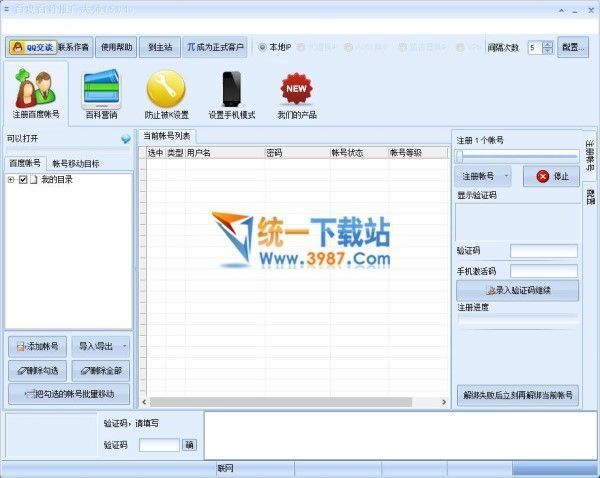Click the 配置... button

573,47
